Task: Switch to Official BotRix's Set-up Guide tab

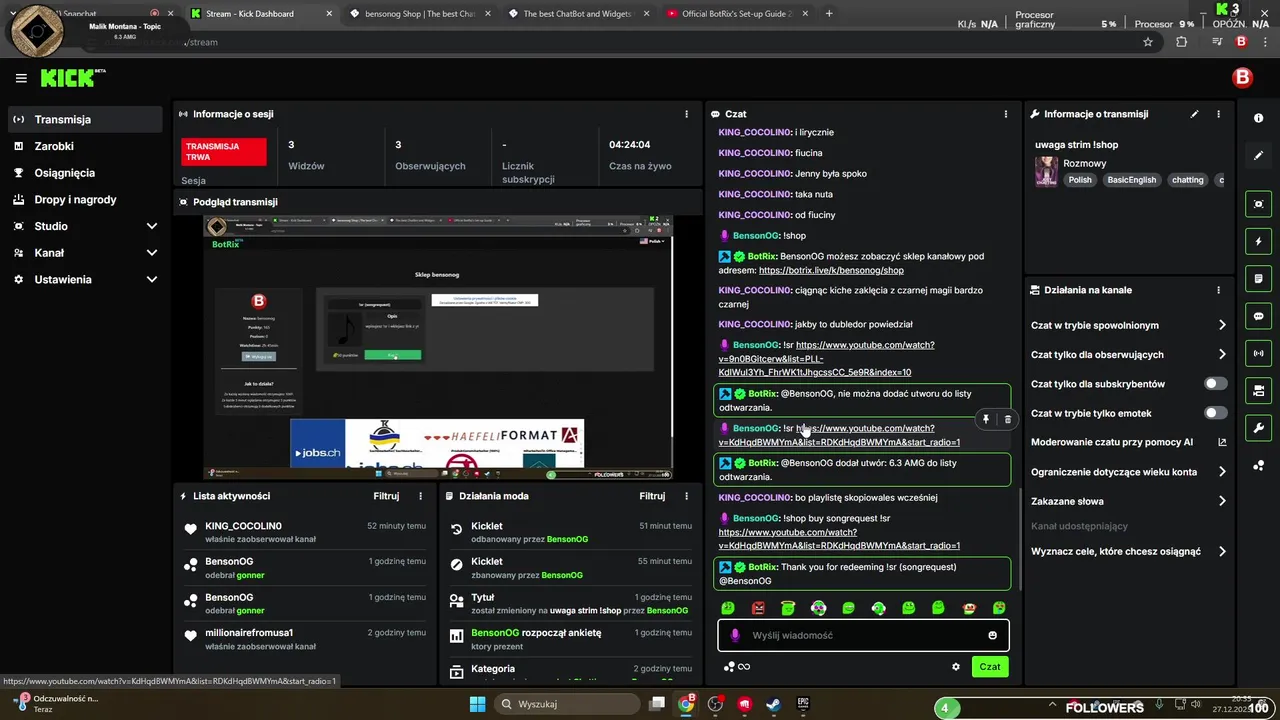Action: click(x=738, y=14)
